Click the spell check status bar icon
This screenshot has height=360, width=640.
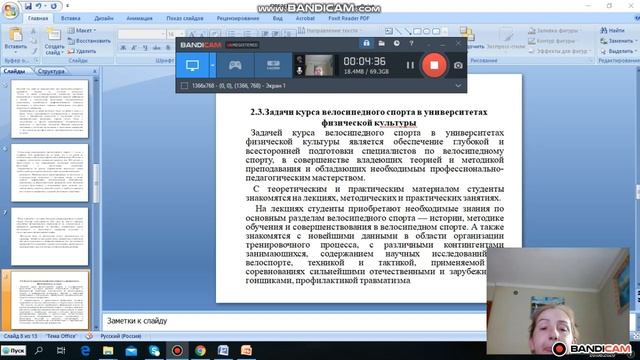click(89, 336)
